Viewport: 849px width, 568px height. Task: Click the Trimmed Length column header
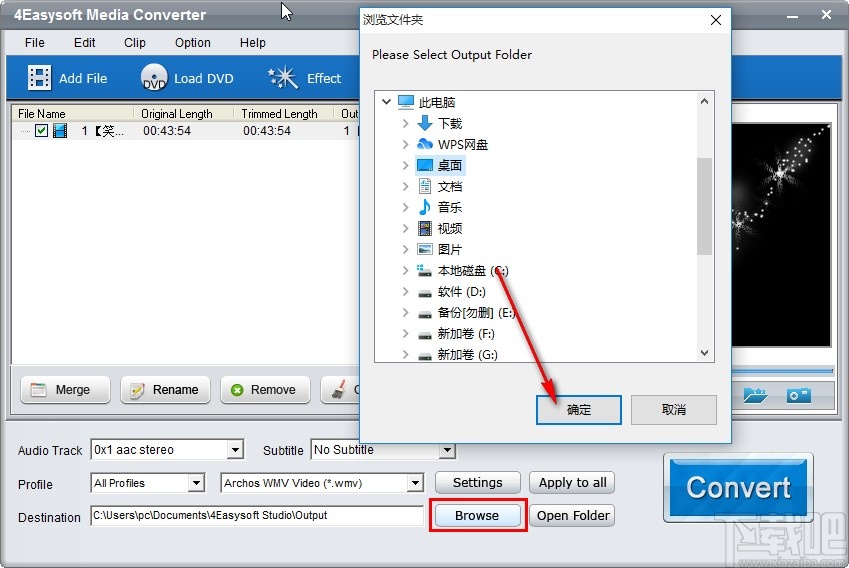click(x=283, y=114)
